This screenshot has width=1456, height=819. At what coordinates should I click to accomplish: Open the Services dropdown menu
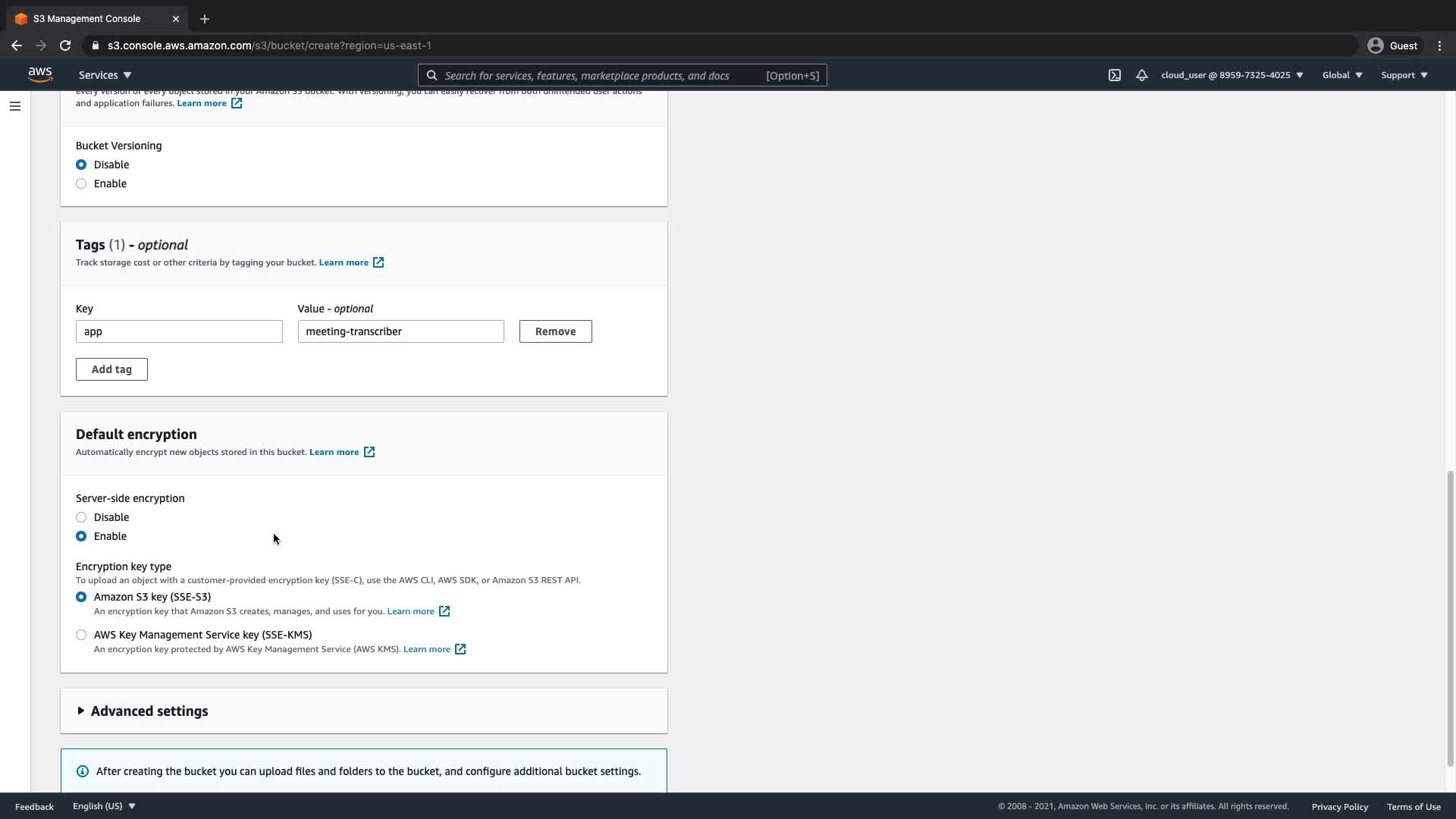point(105,75)
